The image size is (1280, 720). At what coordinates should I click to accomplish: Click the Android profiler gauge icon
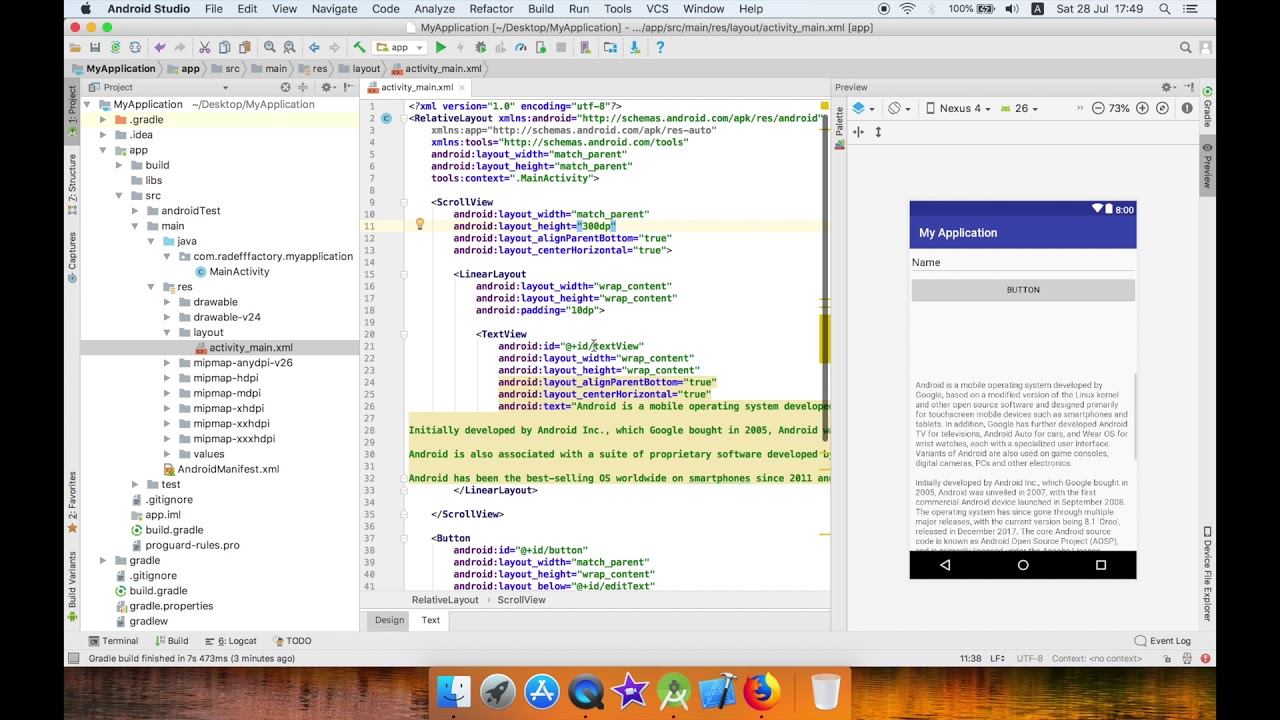521,47
